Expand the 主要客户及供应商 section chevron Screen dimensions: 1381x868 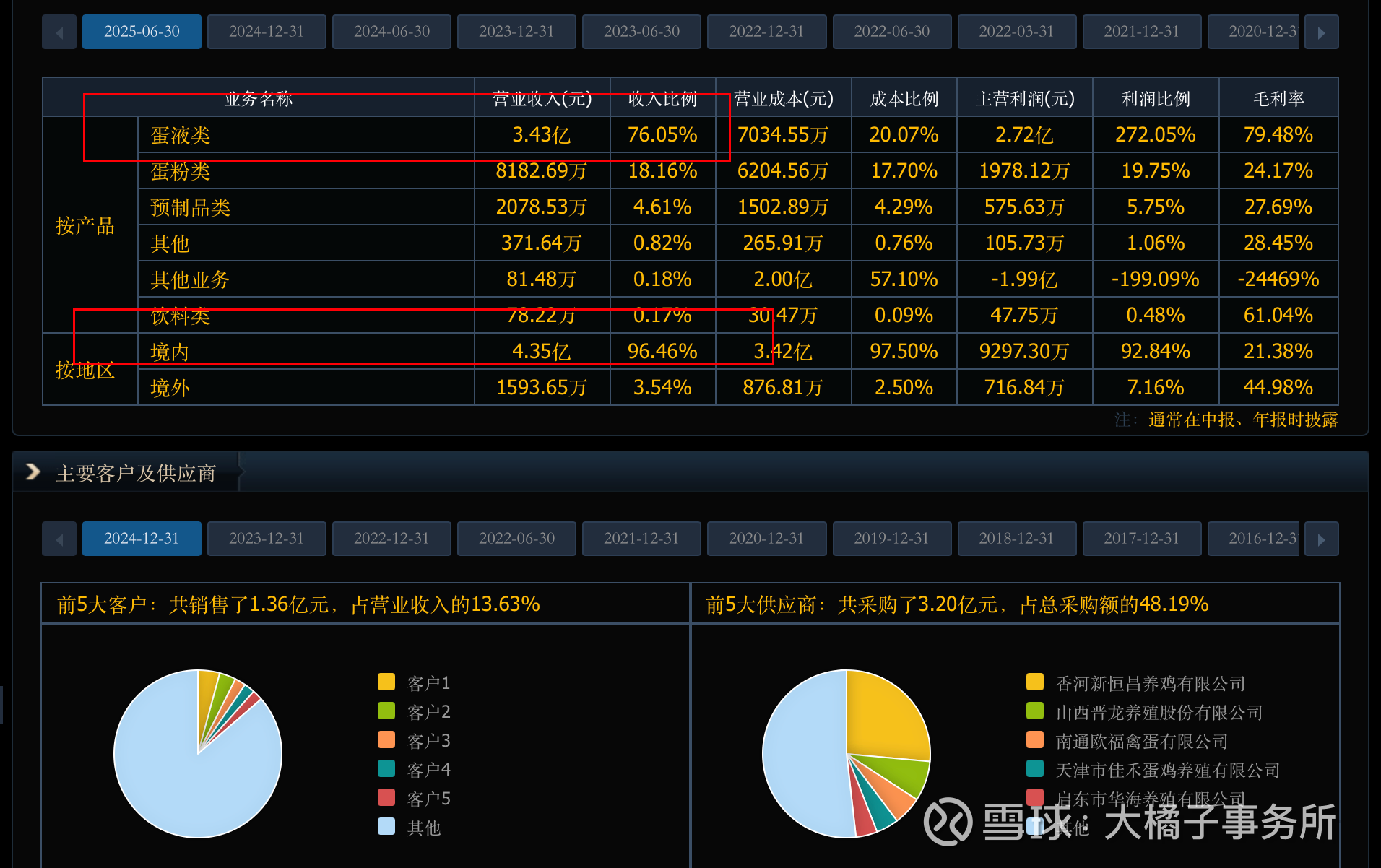(x=33, y=472)
